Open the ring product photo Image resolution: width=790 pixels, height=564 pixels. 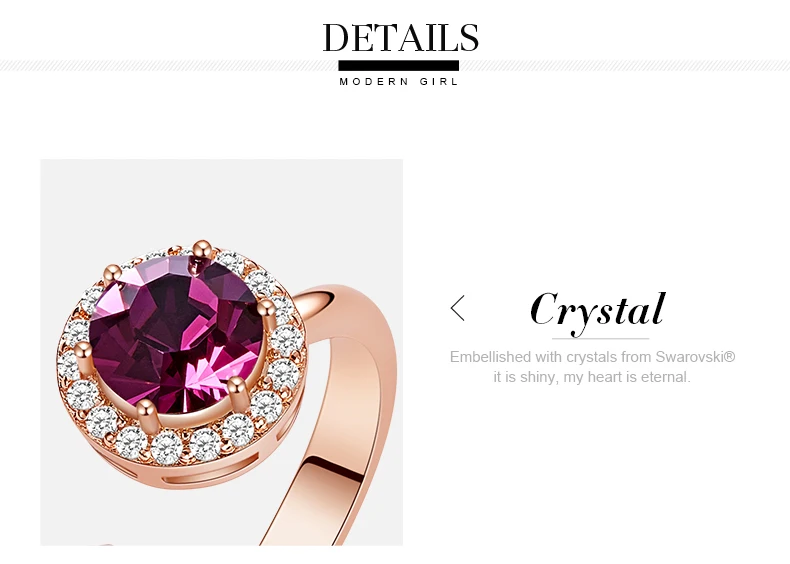[x=222, y=352]
